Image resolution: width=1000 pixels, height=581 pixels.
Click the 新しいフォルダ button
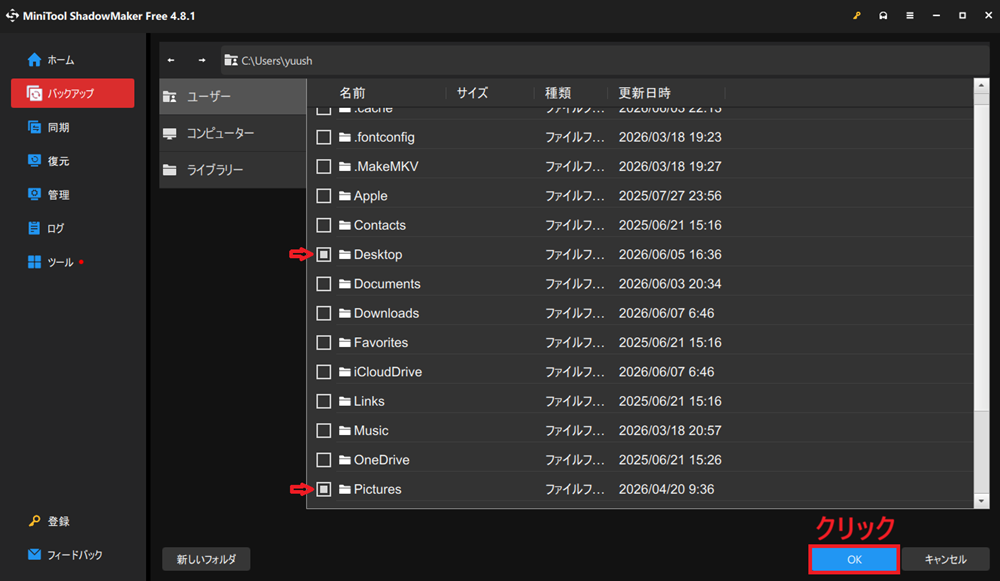click(206, 559)
